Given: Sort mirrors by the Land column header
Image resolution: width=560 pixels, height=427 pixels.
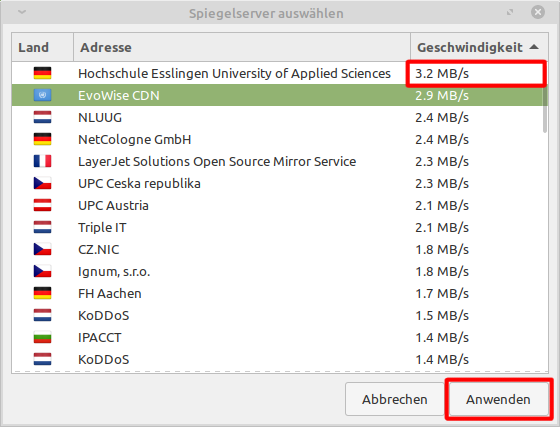Looking at the screenshot, I should [42, 47].
